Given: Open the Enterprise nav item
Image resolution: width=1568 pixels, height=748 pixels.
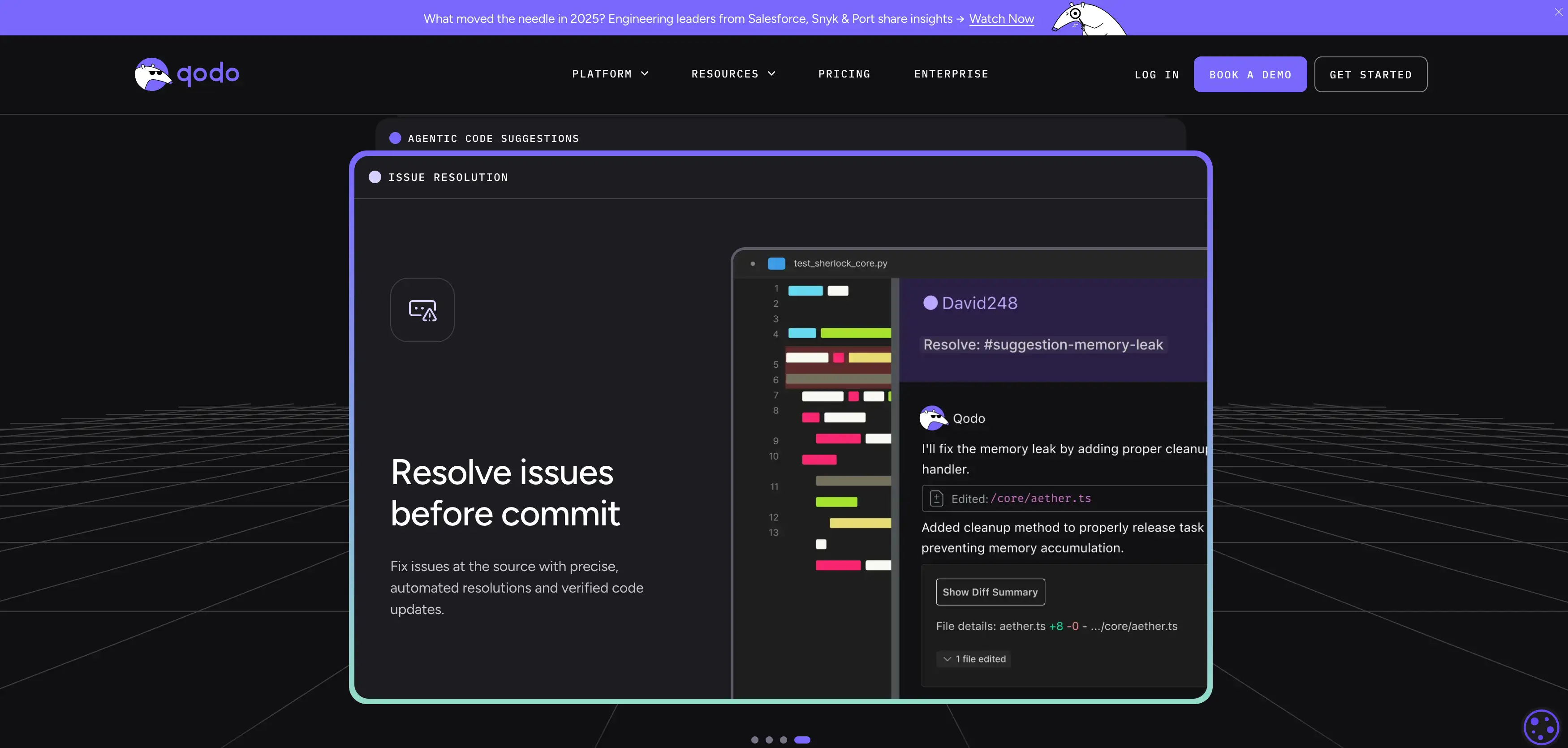Looking at the screenshot, I should pyautogui.click(x=951, y=74).
